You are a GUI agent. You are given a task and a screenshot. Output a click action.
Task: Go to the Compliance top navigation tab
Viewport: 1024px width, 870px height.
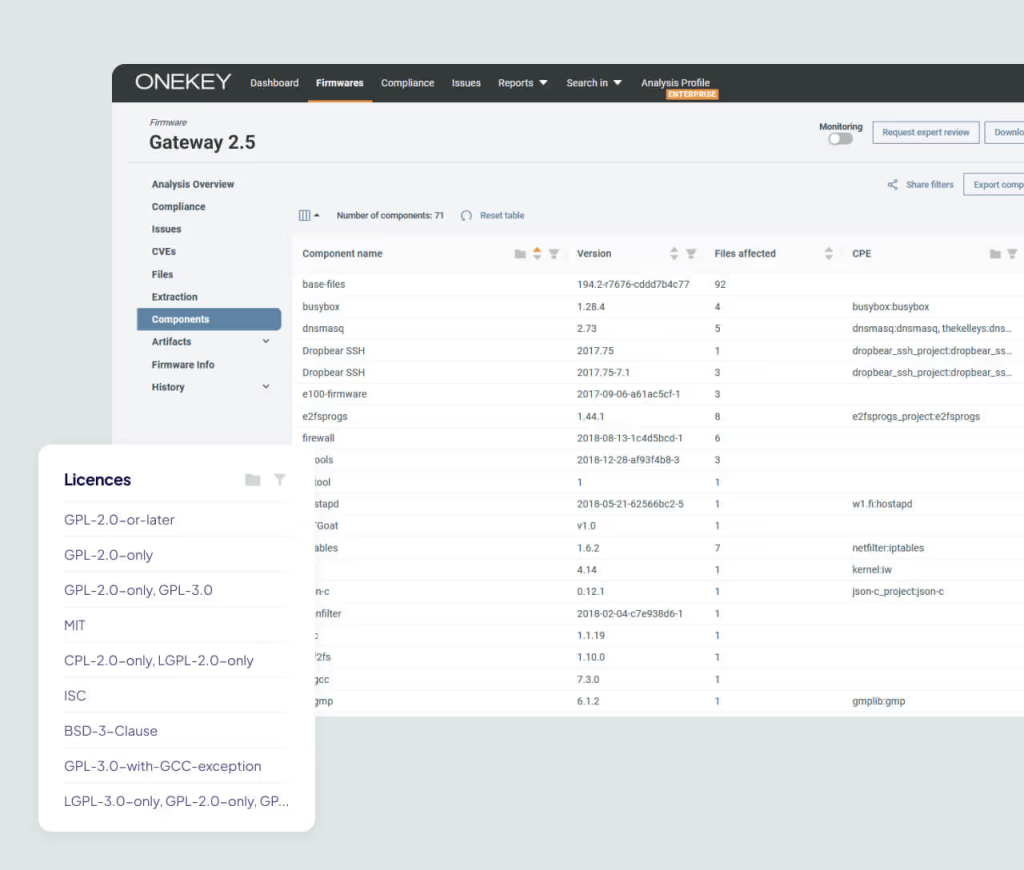click(x=407, y=83)
